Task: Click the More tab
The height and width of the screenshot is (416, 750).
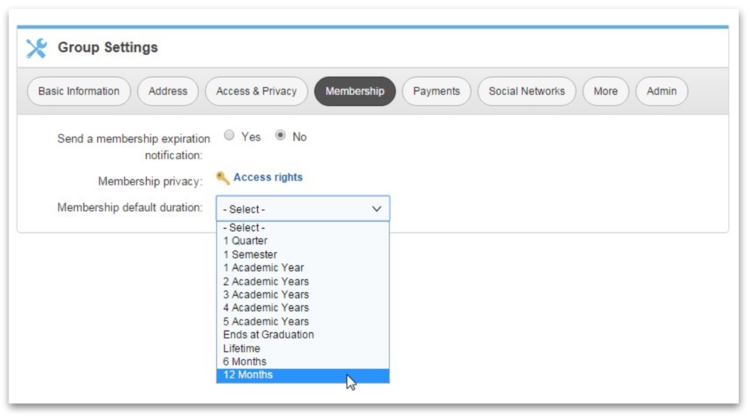Action: [x=606, y=91]
